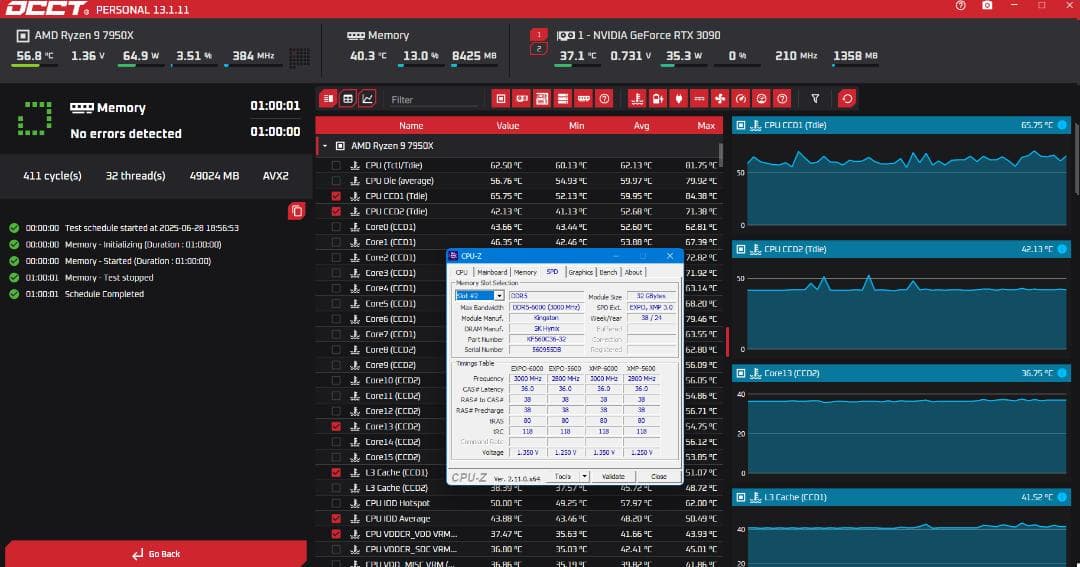Collapse the AMD Ryzen 9 7950X group
The image size is (1080, 567).
325,146
